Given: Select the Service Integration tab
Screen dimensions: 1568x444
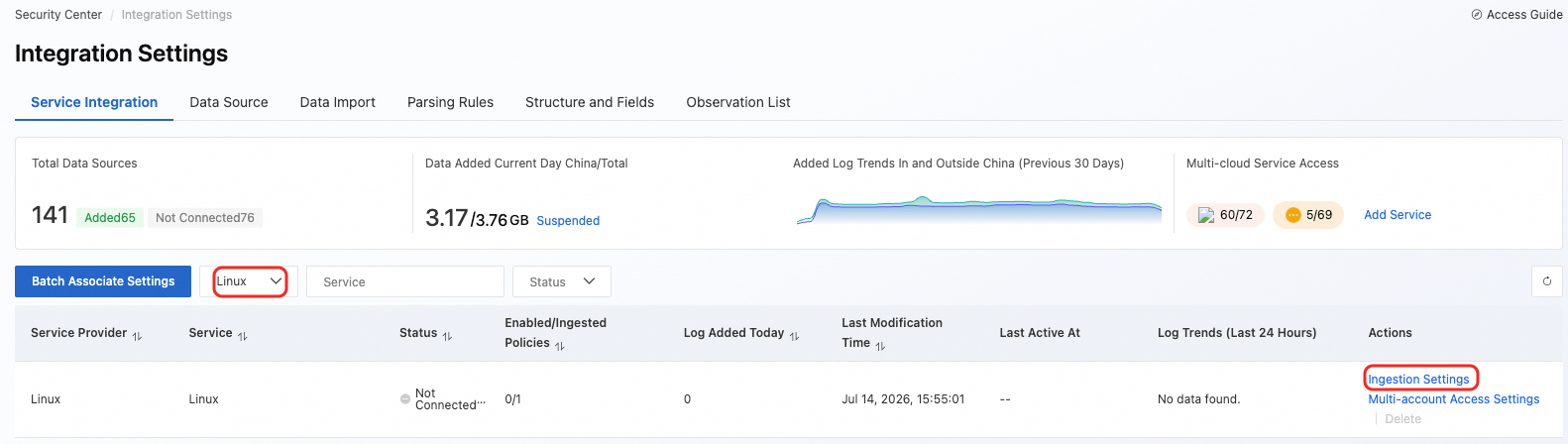Looking at the screenshot, I should (94, 102).
